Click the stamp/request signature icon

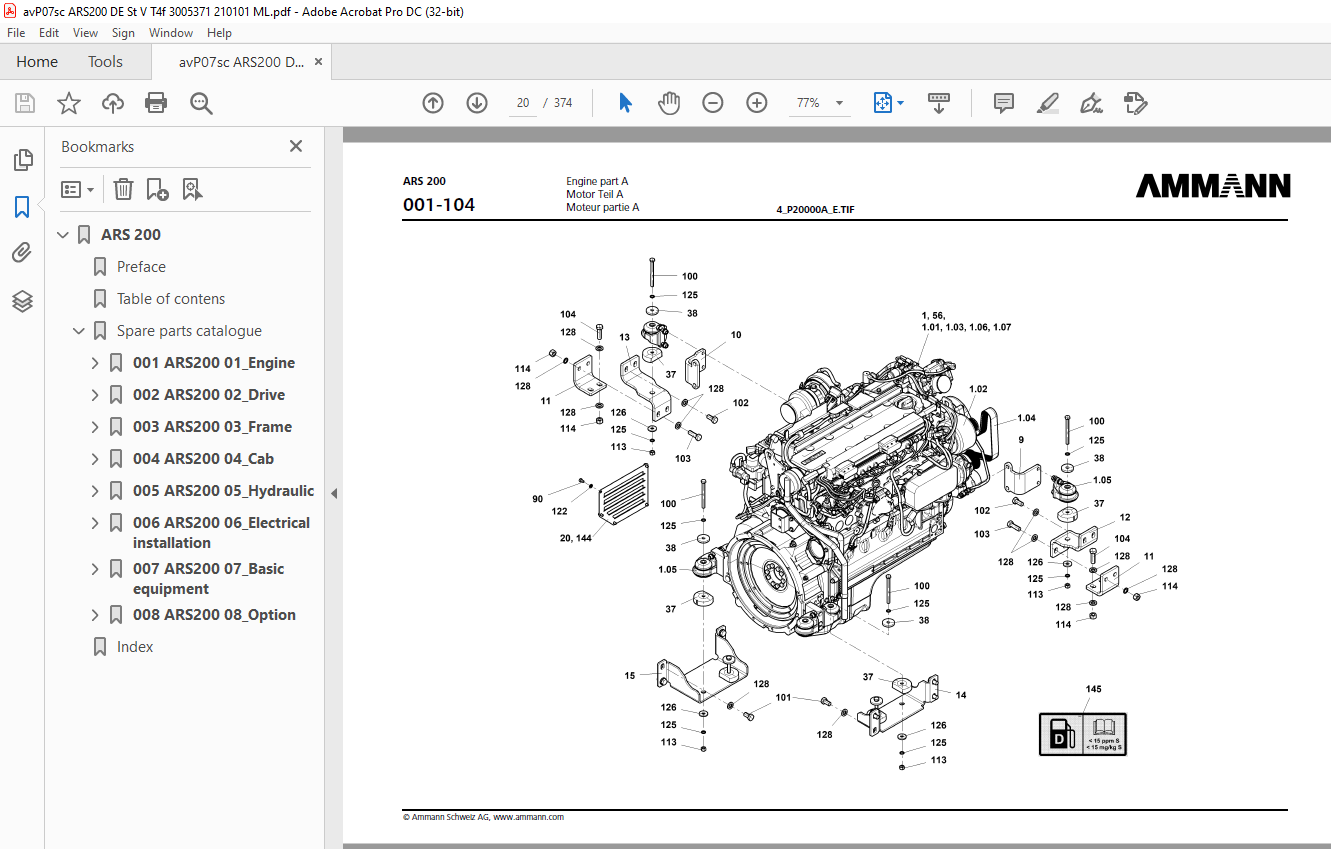1136,103
